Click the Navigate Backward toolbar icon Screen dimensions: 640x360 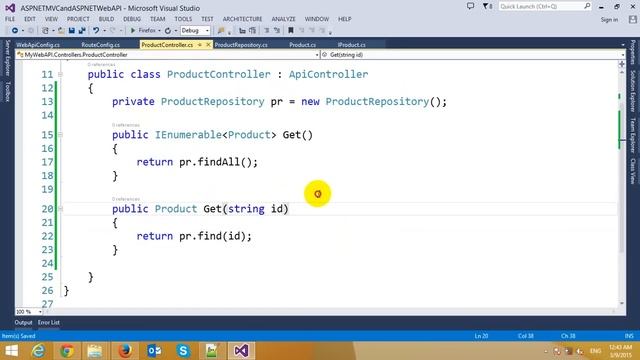click(15, 31)
